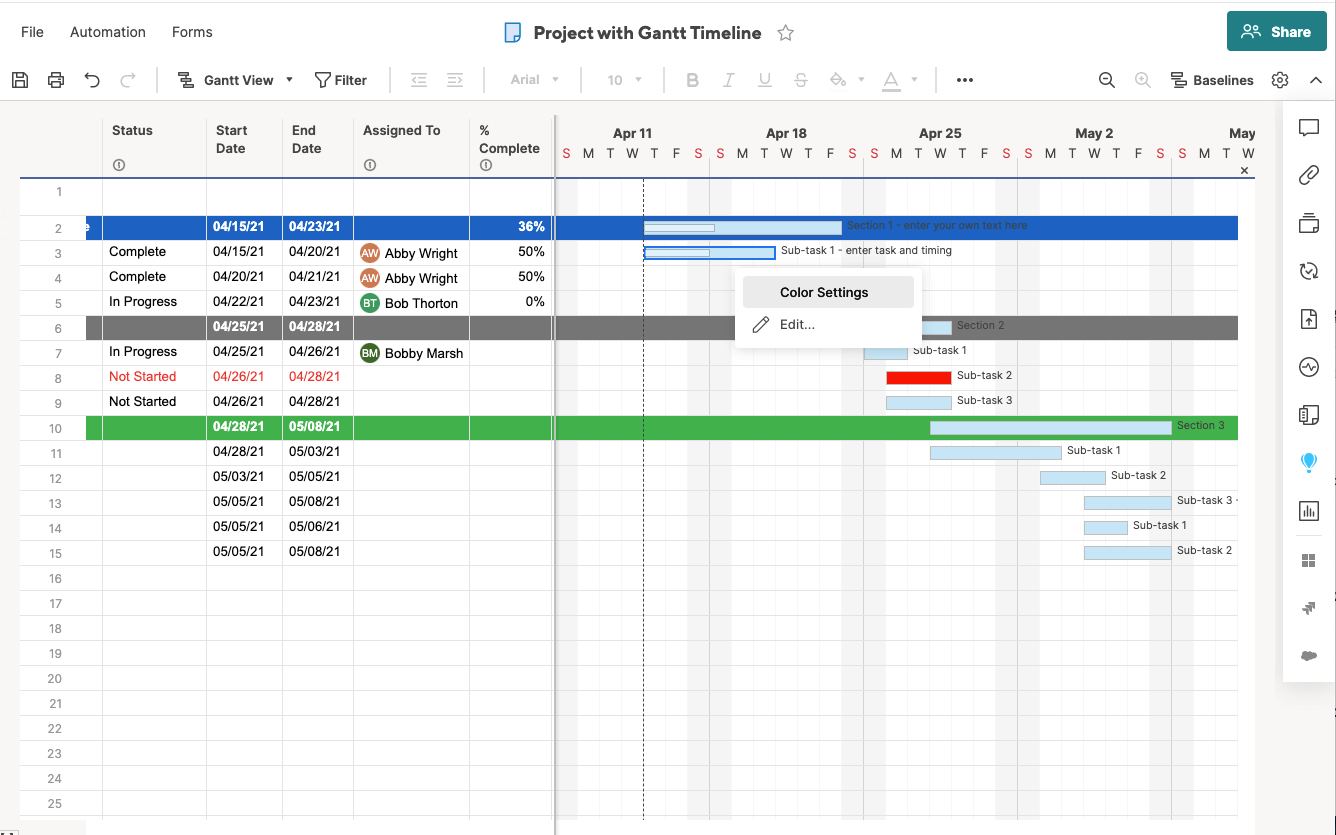Open the font size 10 dropdown
Screen dimensions: 1336x835
(625, 80)
